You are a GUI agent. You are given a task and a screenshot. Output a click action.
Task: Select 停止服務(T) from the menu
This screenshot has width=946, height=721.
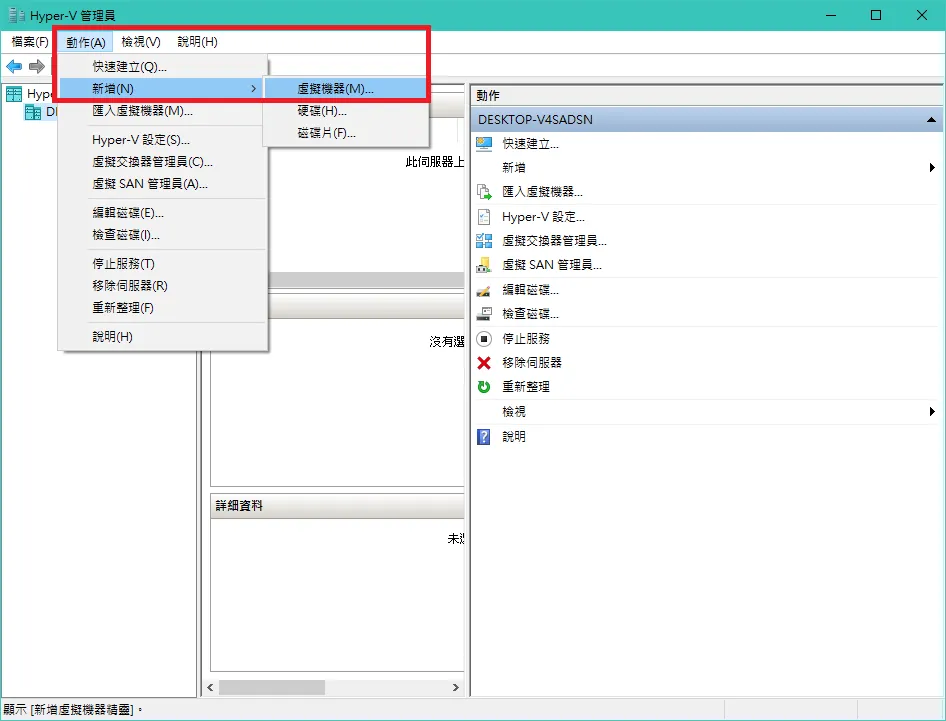pyautogui.click(x=163, y=264)
